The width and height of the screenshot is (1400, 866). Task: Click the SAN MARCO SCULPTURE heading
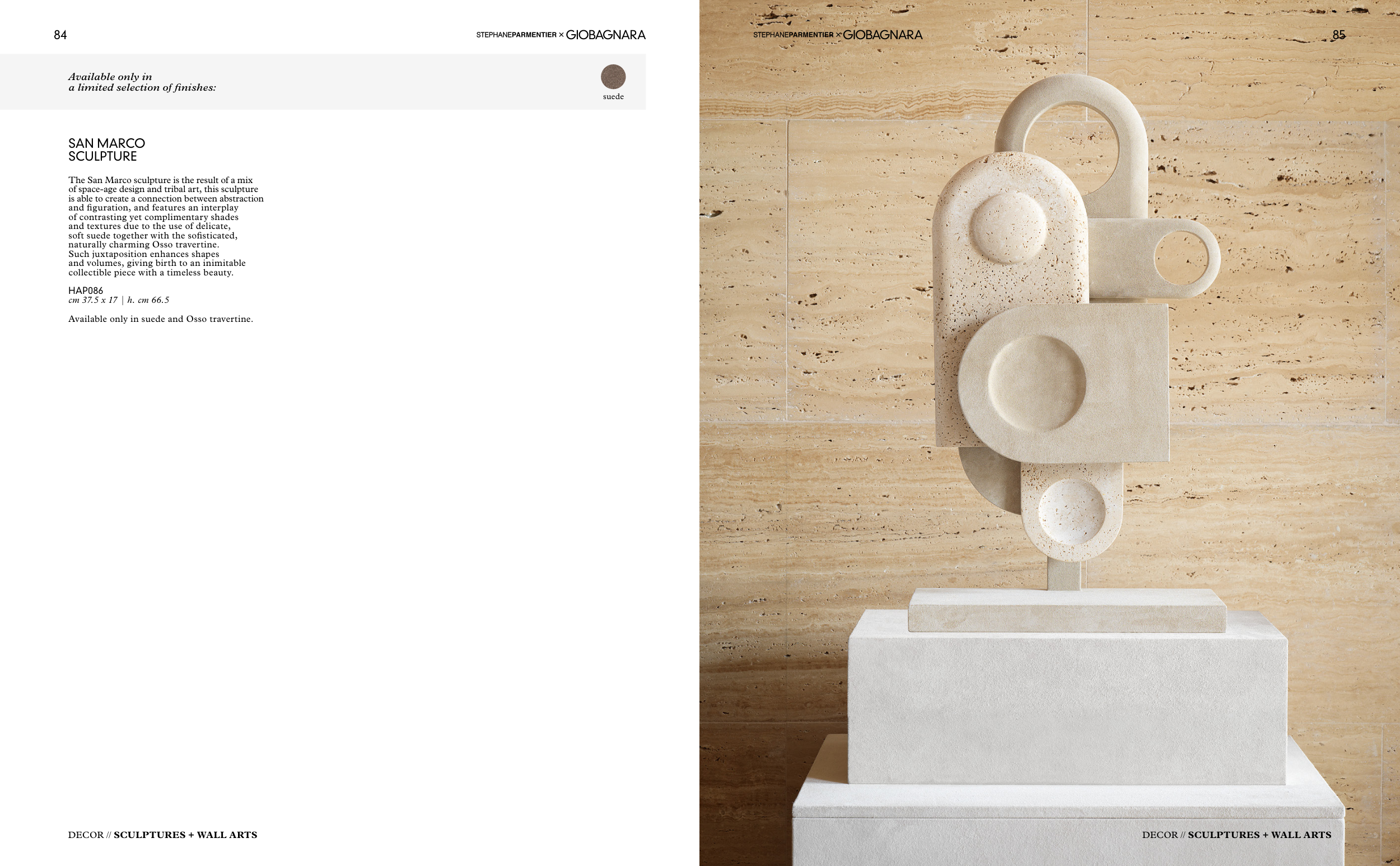(x=106, y=149)
